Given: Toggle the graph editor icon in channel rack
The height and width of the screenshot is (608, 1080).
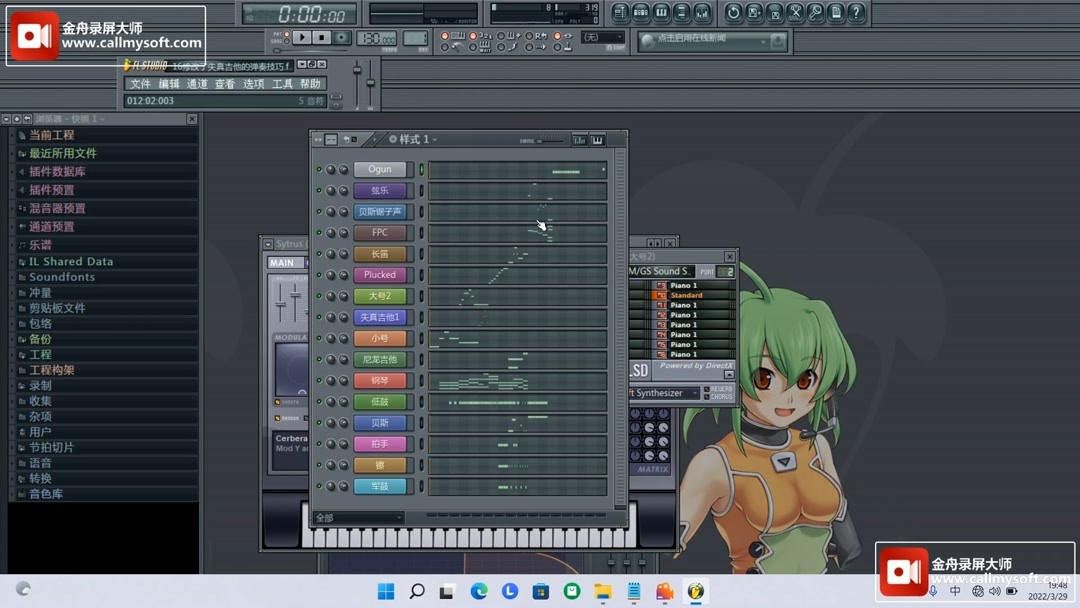Looking at the screenshot, I should 578,139.
